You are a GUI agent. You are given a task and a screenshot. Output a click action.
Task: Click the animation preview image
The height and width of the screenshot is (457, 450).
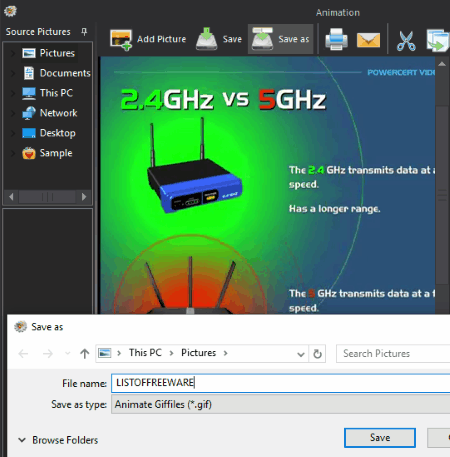(x=268, y=185)
